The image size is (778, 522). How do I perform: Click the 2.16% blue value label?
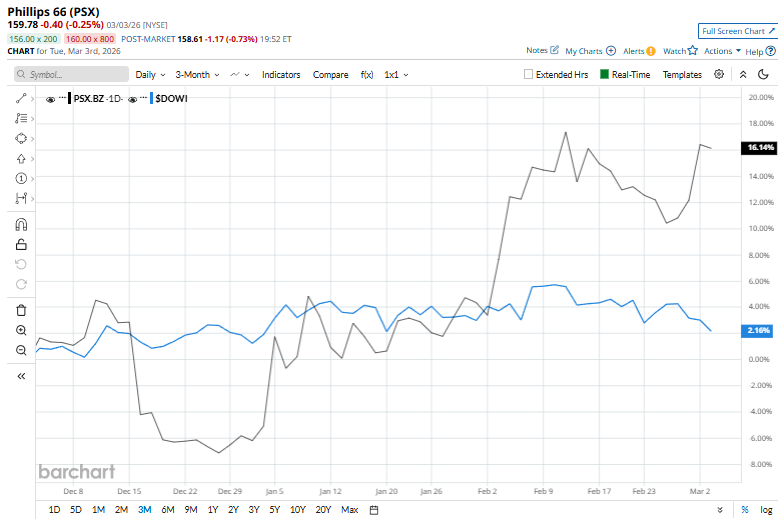click(757, 331)
